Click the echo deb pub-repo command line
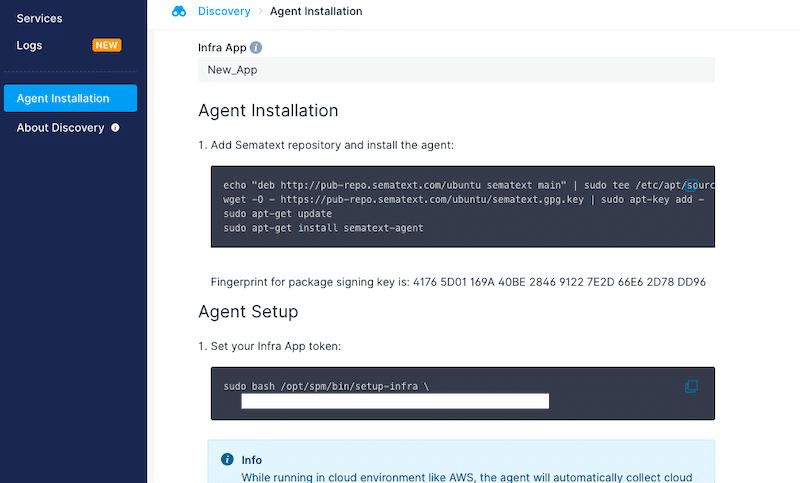Screen dimensions: 800x483 pyautogui.click(x=468, y=185)
